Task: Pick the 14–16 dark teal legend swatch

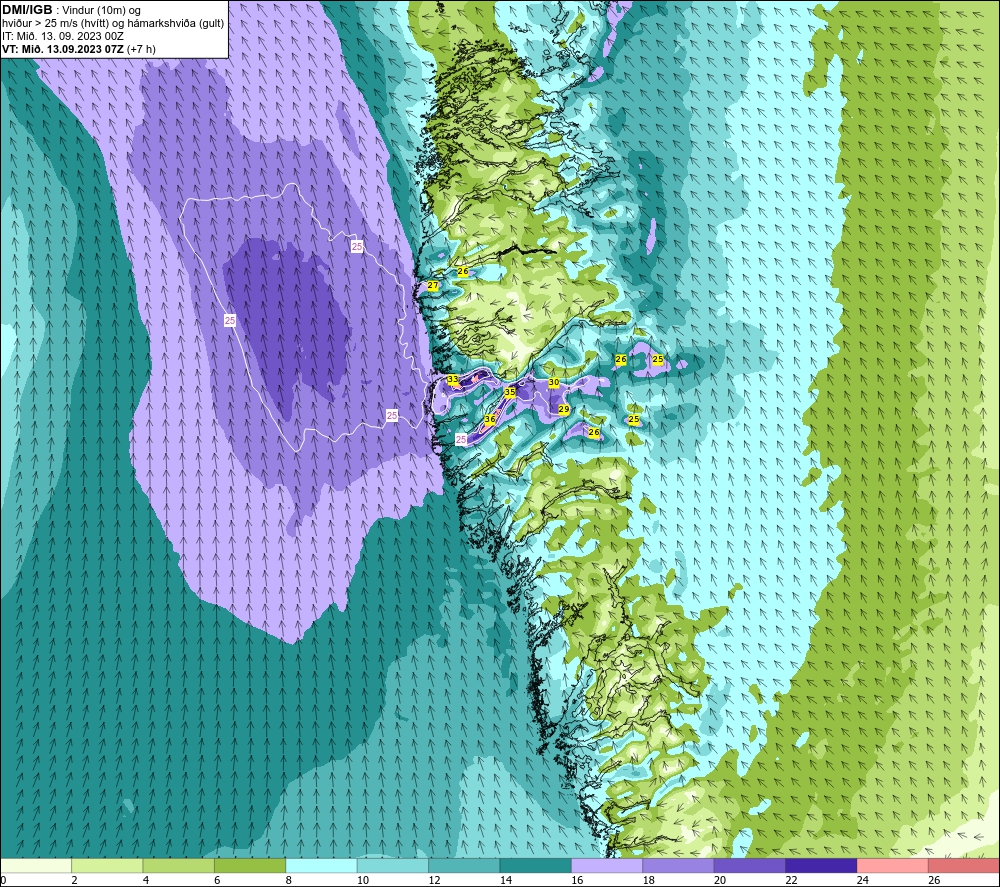Action: (536, 865)
